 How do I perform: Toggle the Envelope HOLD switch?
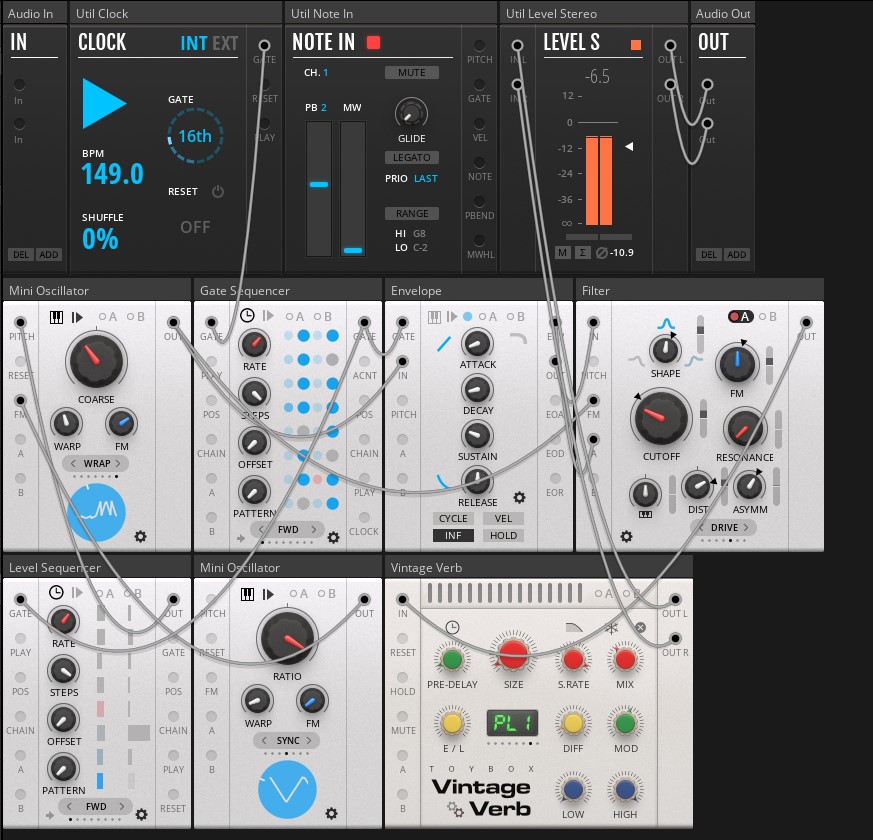(x=503, y=536)
